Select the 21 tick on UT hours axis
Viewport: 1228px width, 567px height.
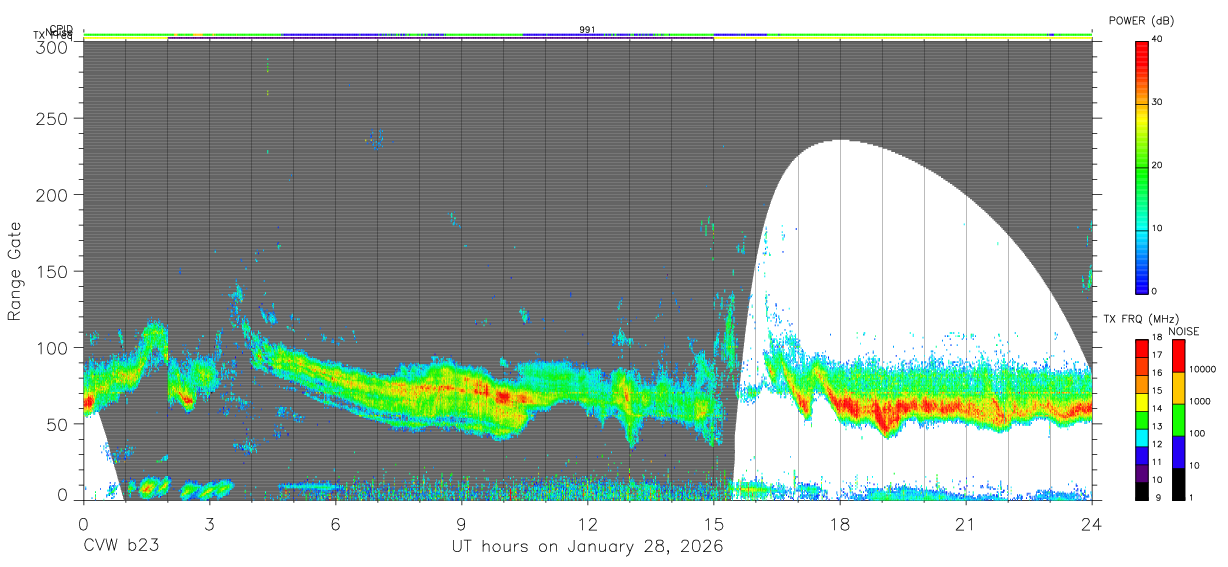966,524
